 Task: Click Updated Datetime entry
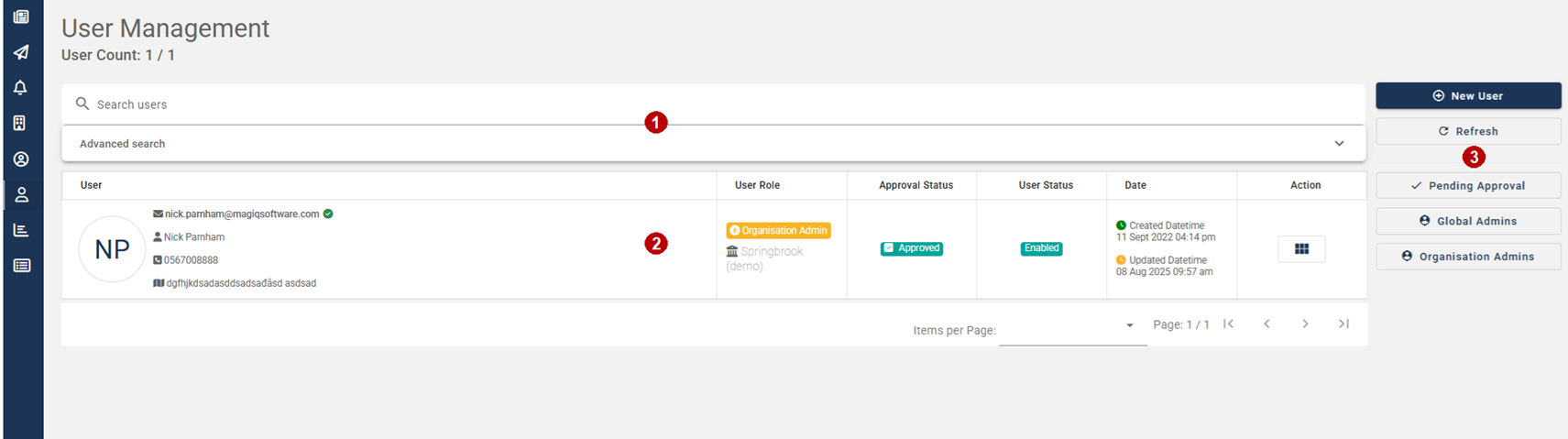point(1164,266)
